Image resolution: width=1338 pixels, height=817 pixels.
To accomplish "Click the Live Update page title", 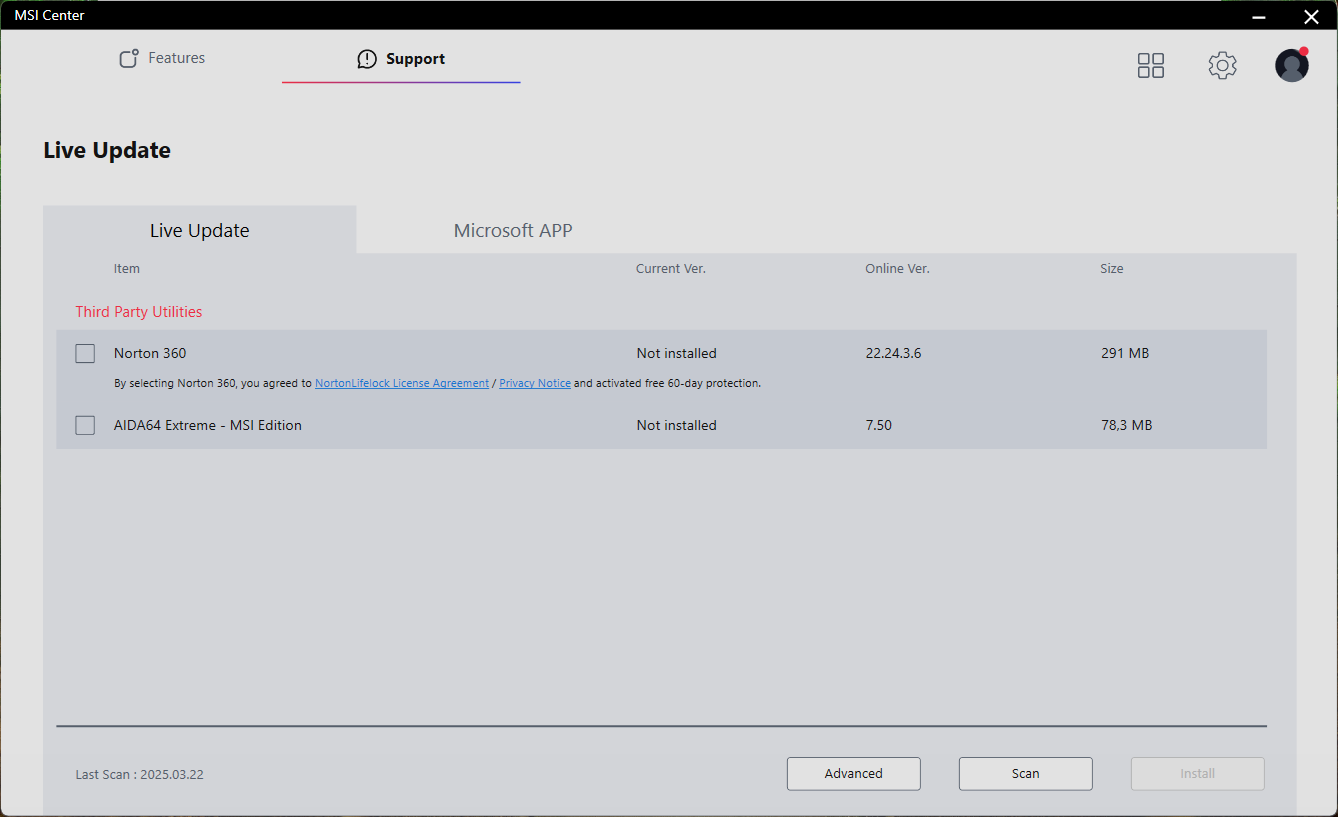I will (107, 150).
